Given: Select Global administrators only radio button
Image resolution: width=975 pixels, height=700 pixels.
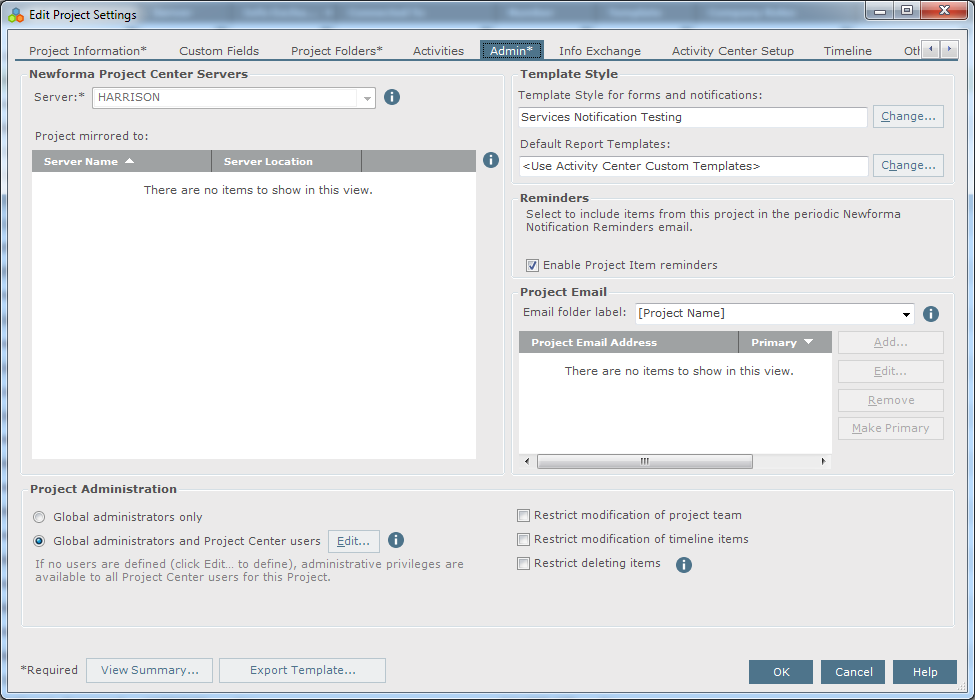Looking at the screenshot, I should [39, 517].
